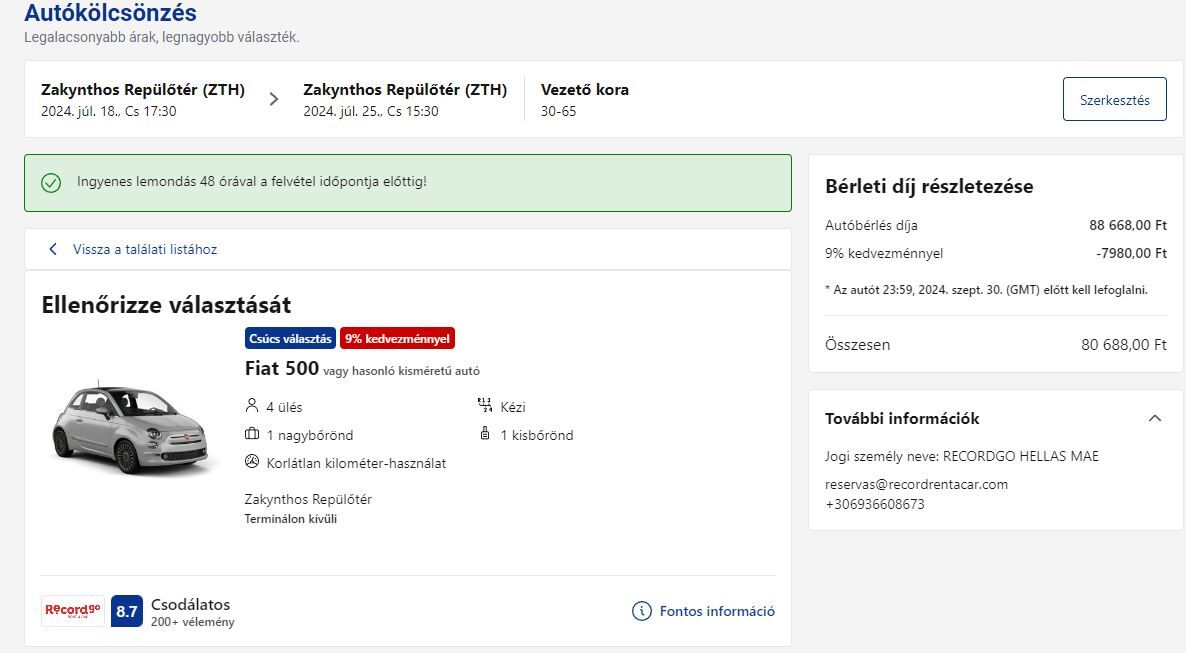1186x653 pixels.
Task: Click the small bag icon
Action: point(485,434)
